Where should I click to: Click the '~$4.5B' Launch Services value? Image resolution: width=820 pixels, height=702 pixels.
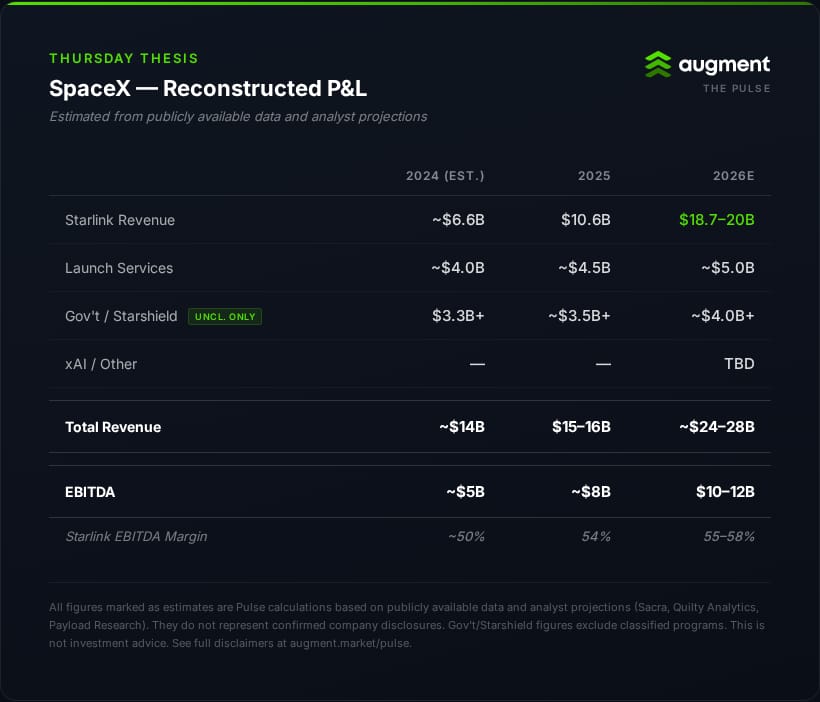coord(584,268)
